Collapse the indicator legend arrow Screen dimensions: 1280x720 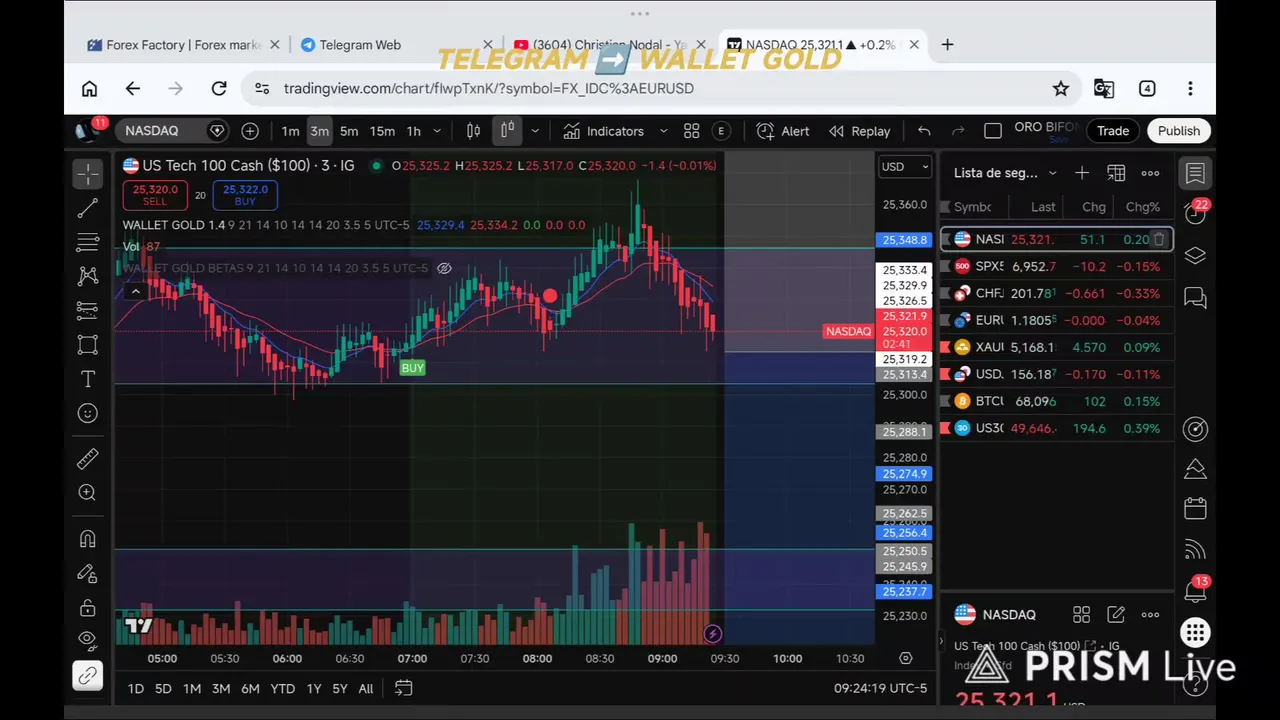tap(134, 291)
